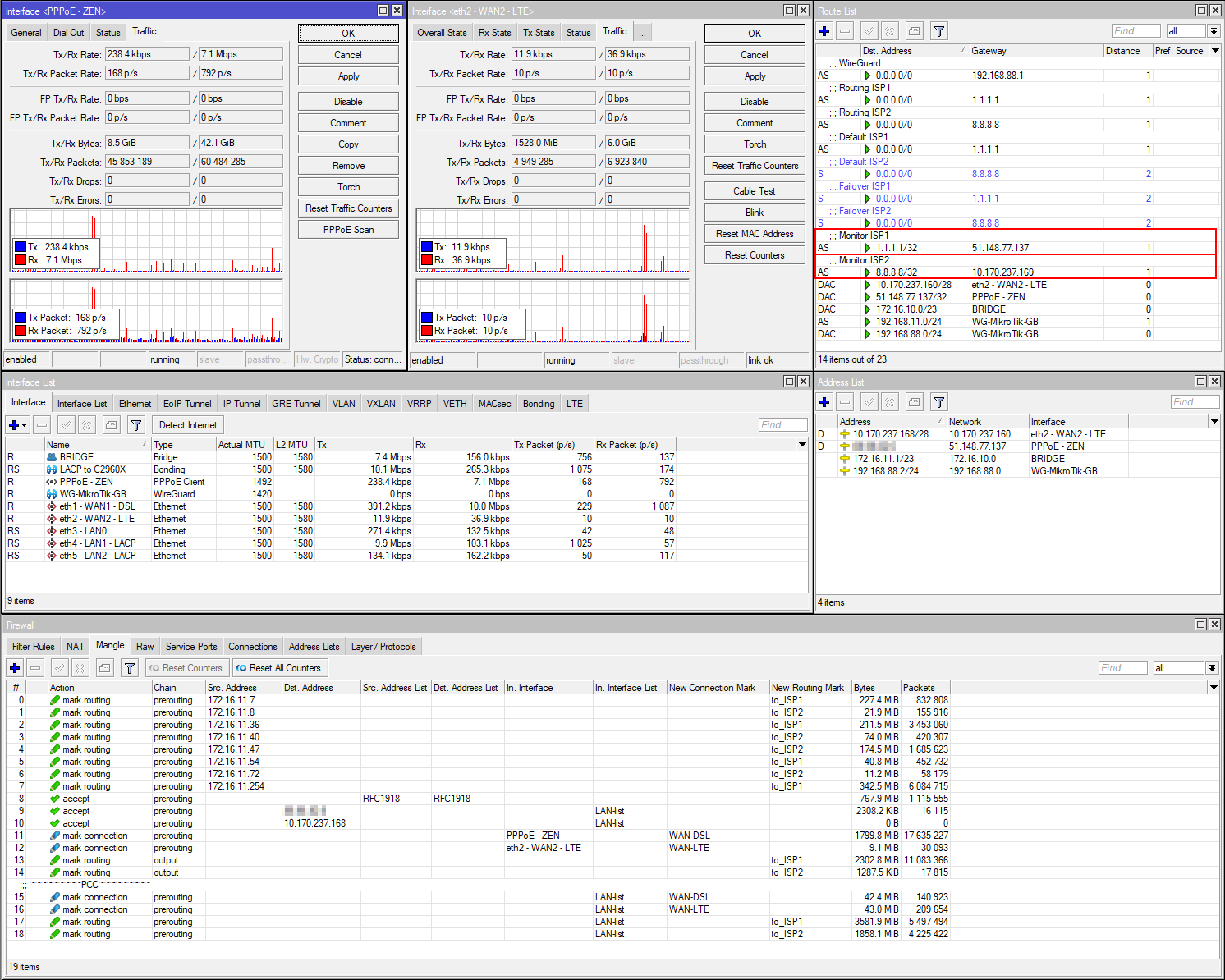Open Firewall table column chooser dropdown arrow

point(1214,687)
